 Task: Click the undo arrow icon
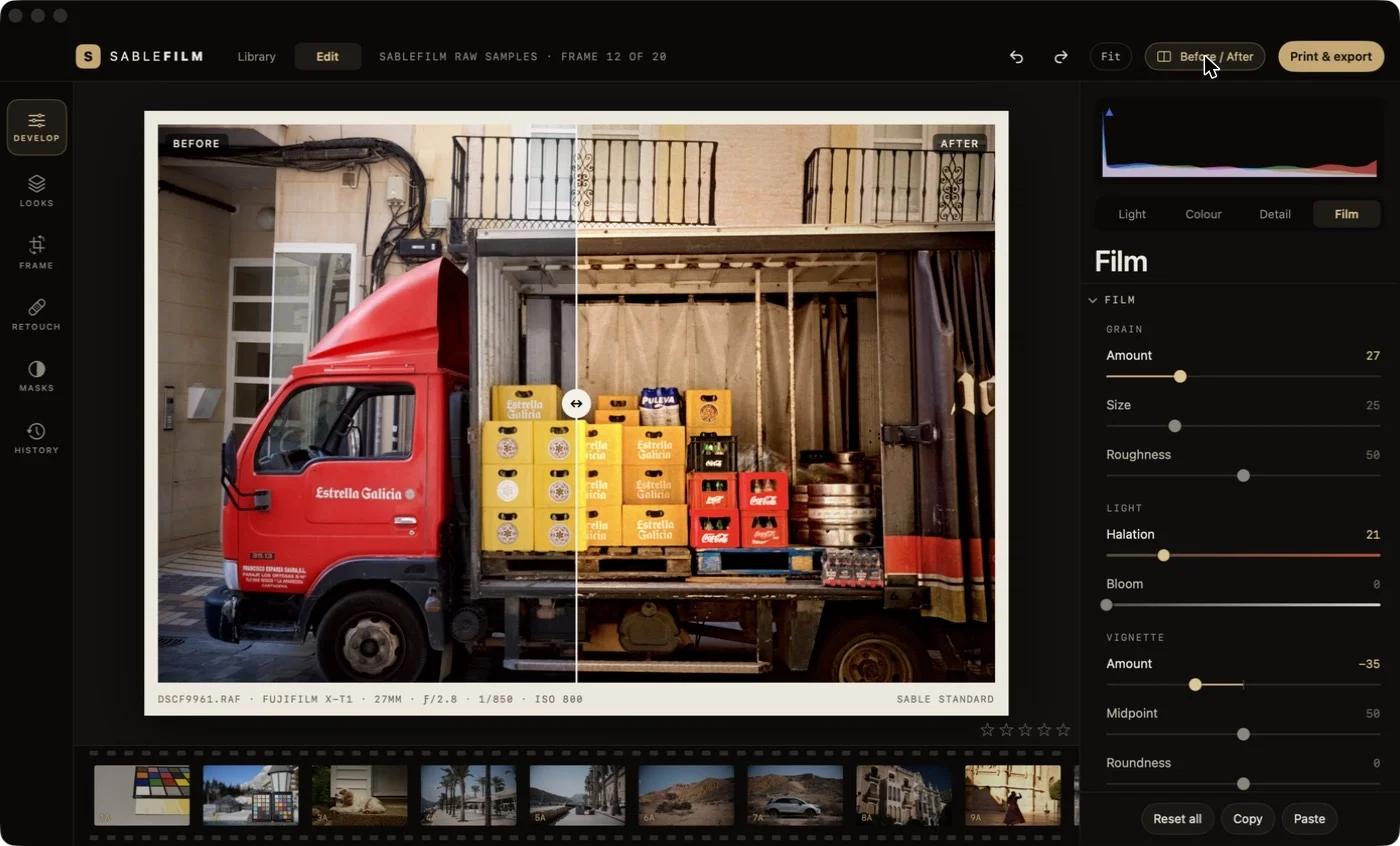pyautogui.click(x=1016, y=57)
